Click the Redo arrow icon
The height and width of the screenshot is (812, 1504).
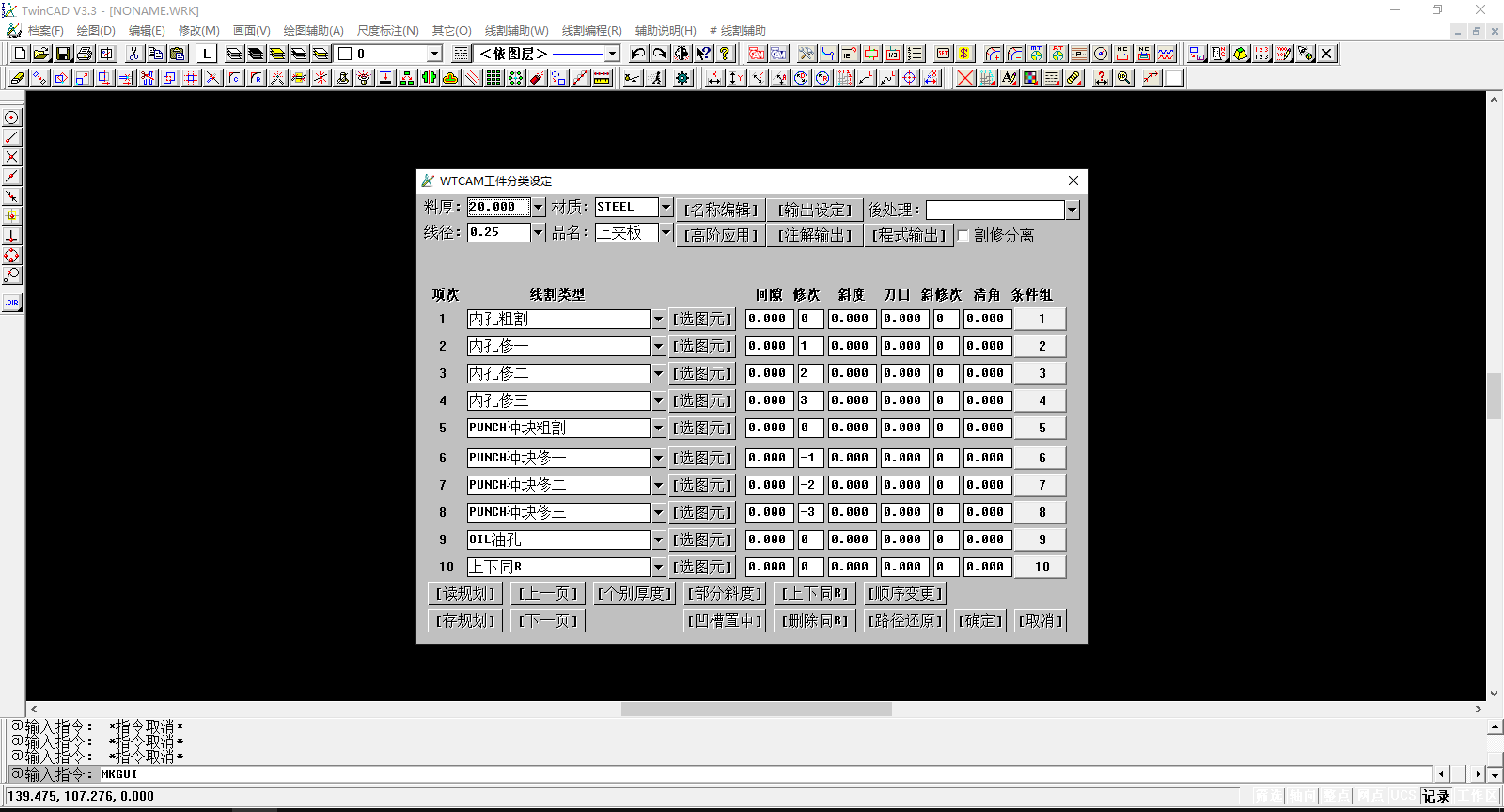(660, 54)
